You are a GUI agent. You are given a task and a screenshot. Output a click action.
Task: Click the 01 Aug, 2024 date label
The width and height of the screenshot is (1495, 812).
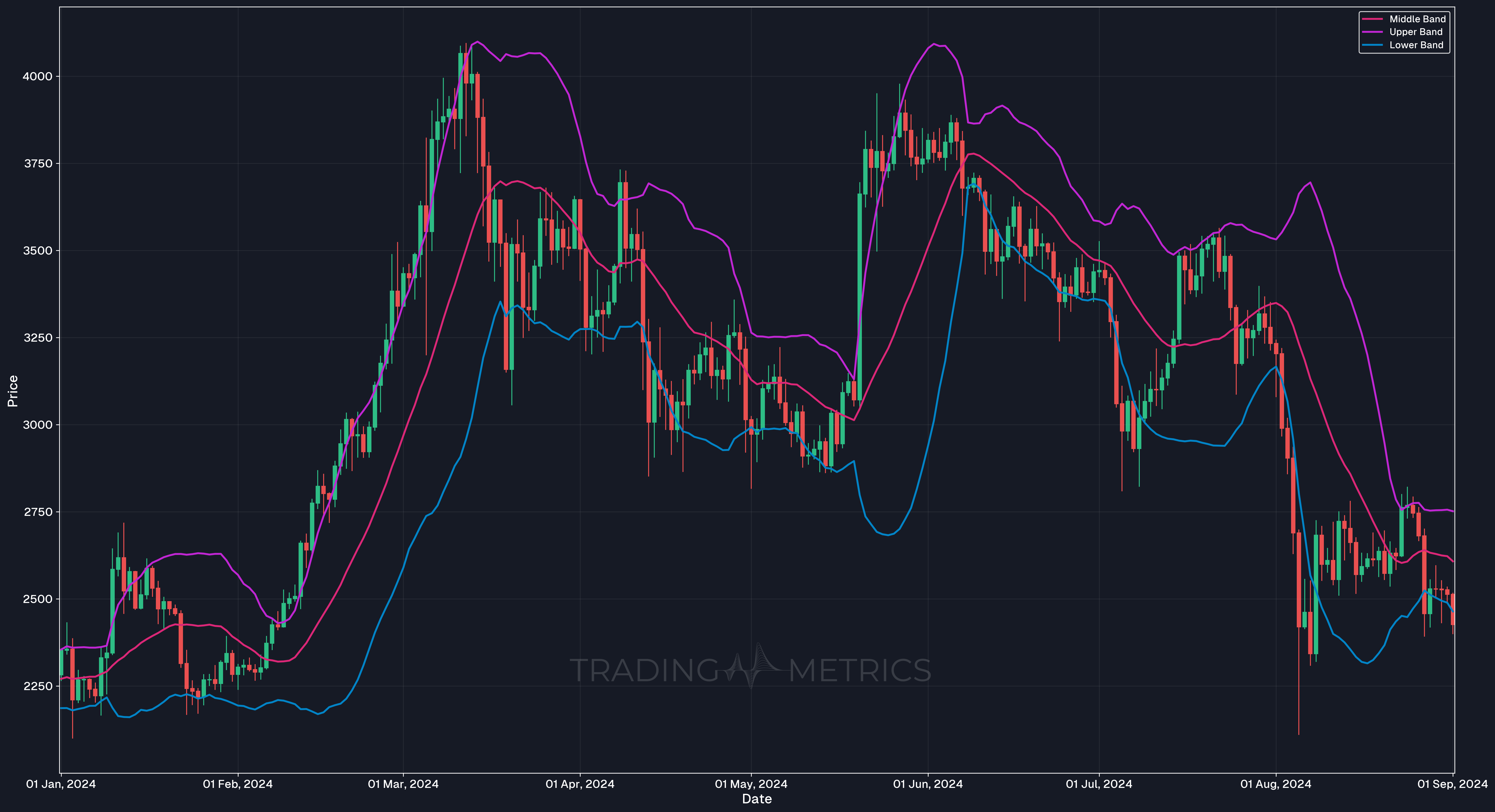pos(1276,784)
